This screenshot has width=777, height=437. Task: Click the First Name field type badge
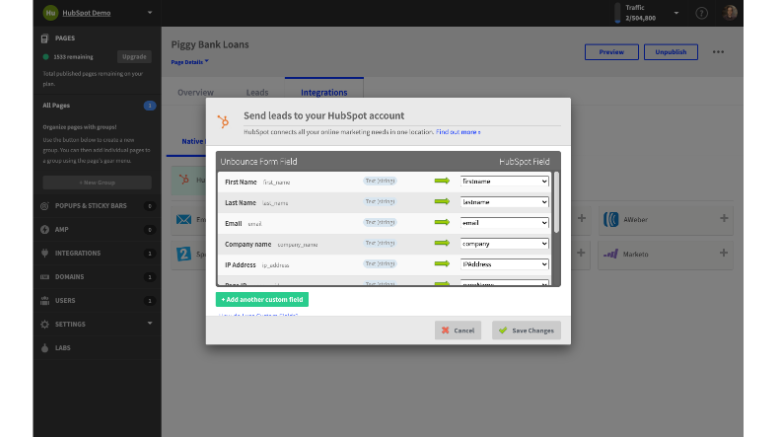(x=380, y=181)
